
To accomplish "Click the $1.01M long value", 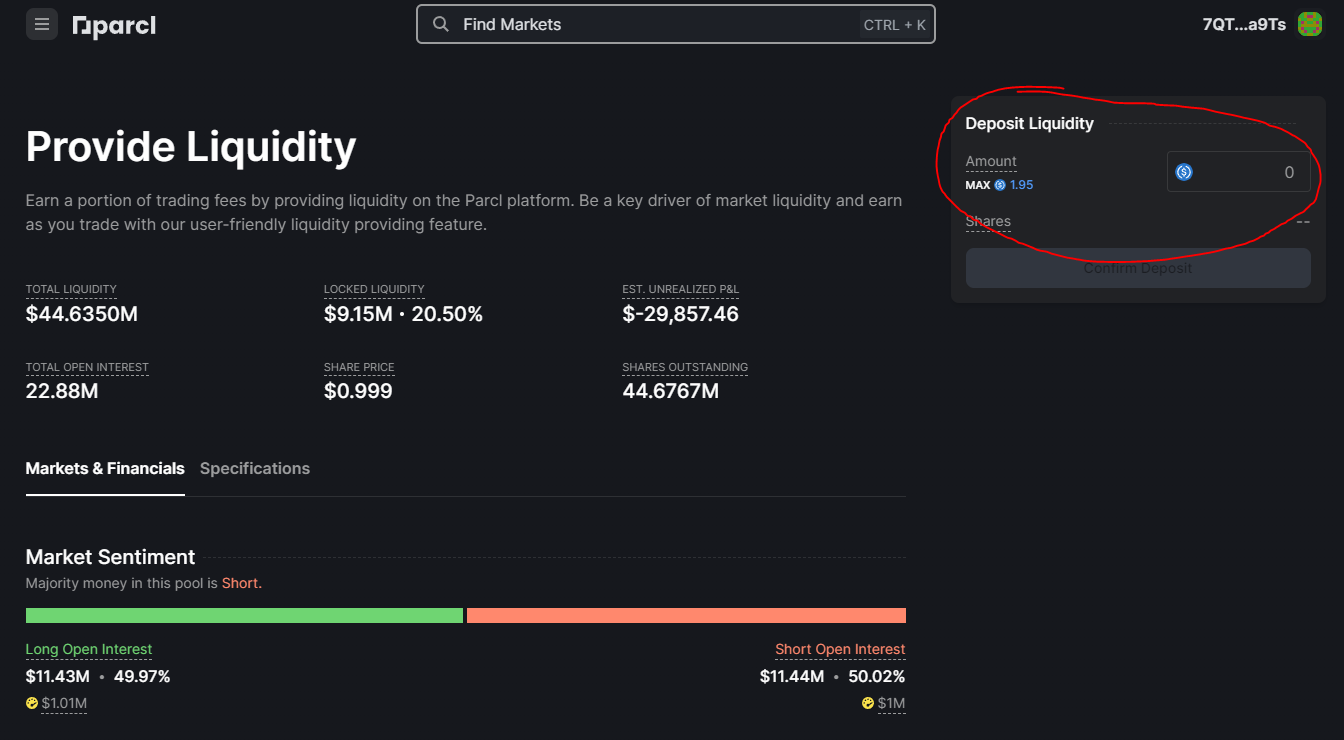I will pos(64,703).
